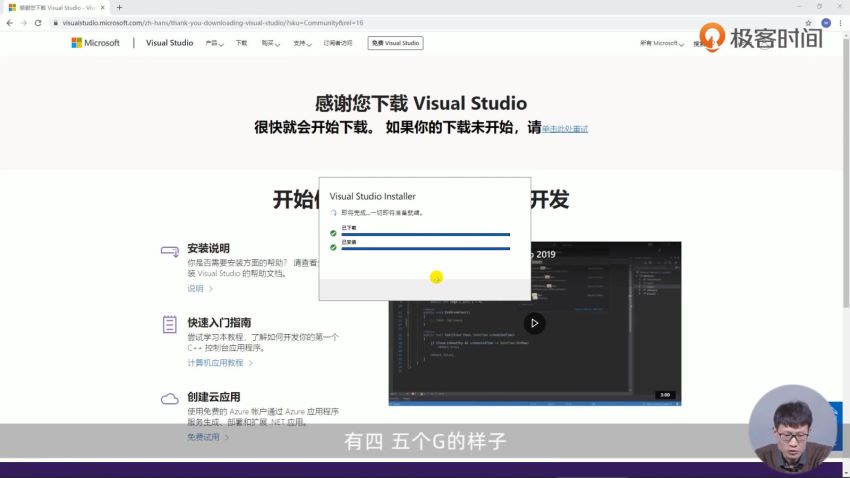Image resolution: width=850 pixels, height=478 pixels.
Task: Play the Visual Studio 2019 video
Action: click(x=535, y=323)
